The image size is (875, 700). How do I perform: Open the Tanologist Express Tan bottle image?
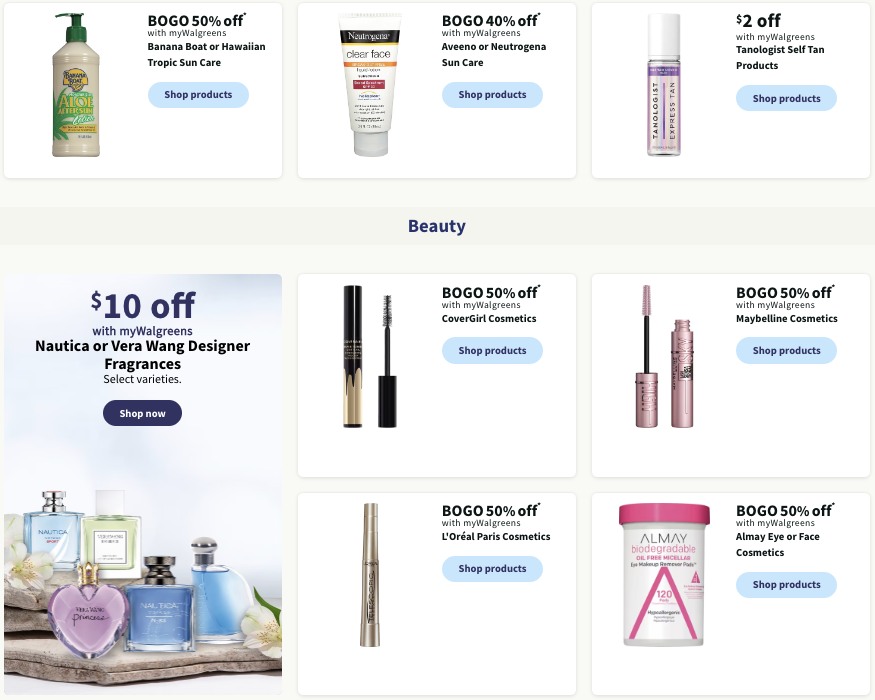coord(664,85)
